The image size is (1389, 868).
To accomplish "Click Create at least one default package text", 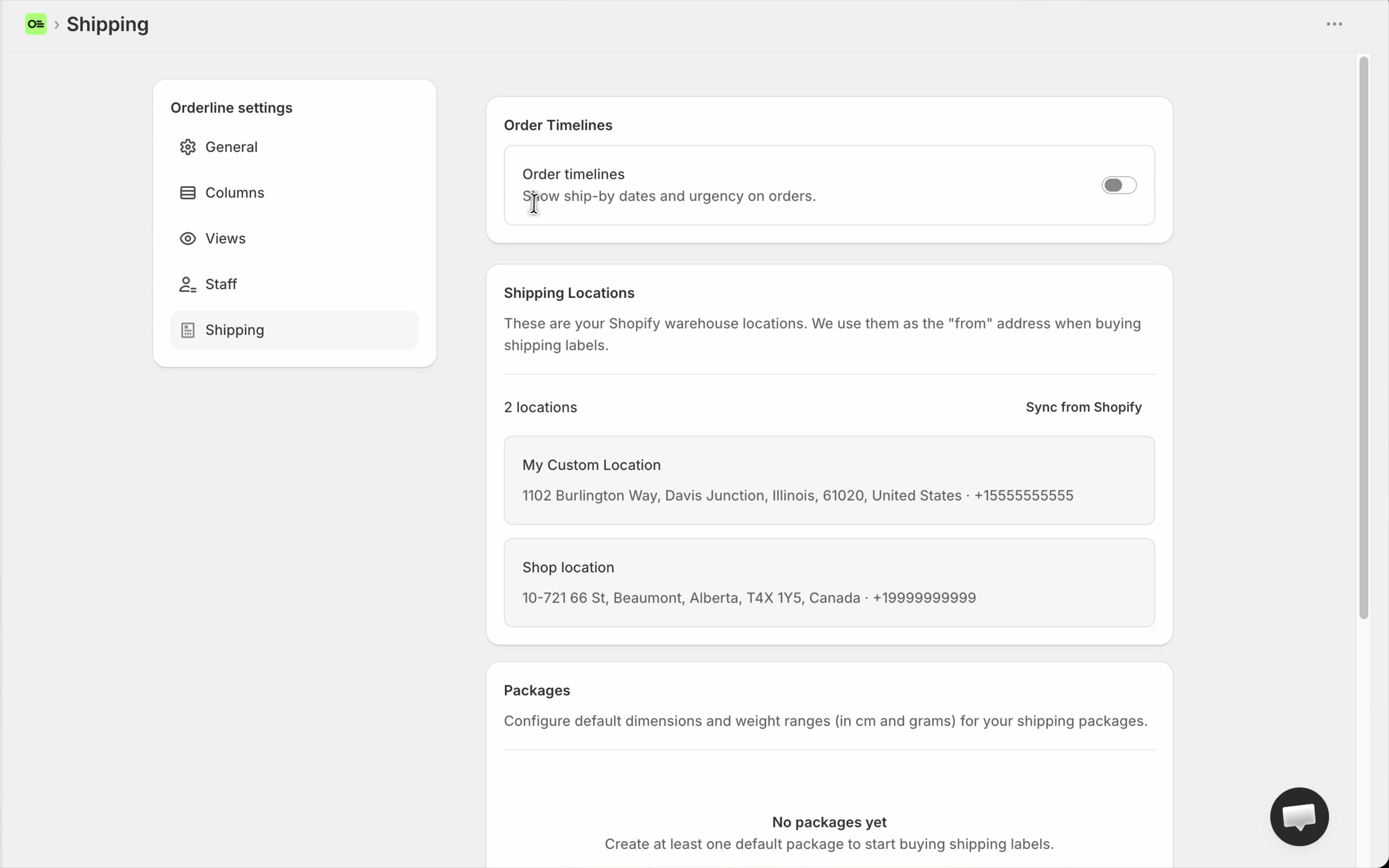I will (x=830, y=844).
